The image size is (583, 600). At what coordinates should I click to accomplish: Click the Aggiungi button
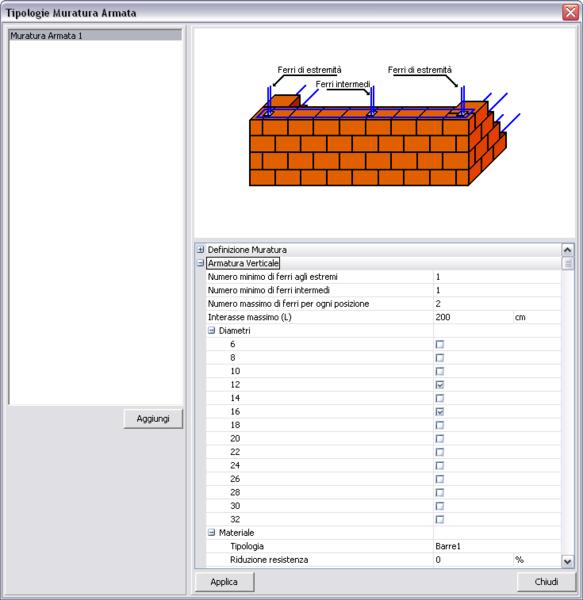click(x=153, y=419)
